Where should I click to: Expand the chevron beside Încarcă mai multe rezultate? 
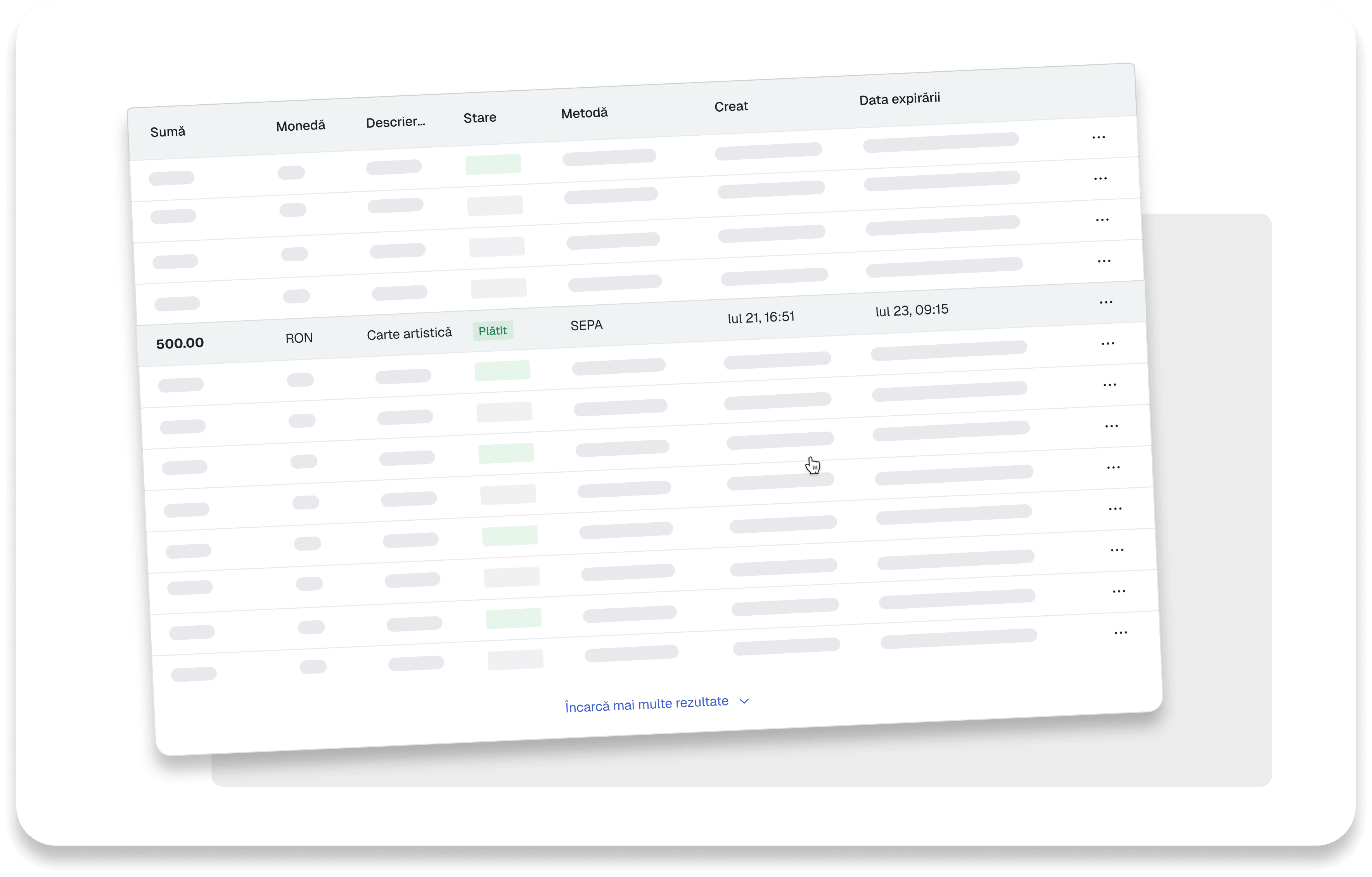coord(744,701)
